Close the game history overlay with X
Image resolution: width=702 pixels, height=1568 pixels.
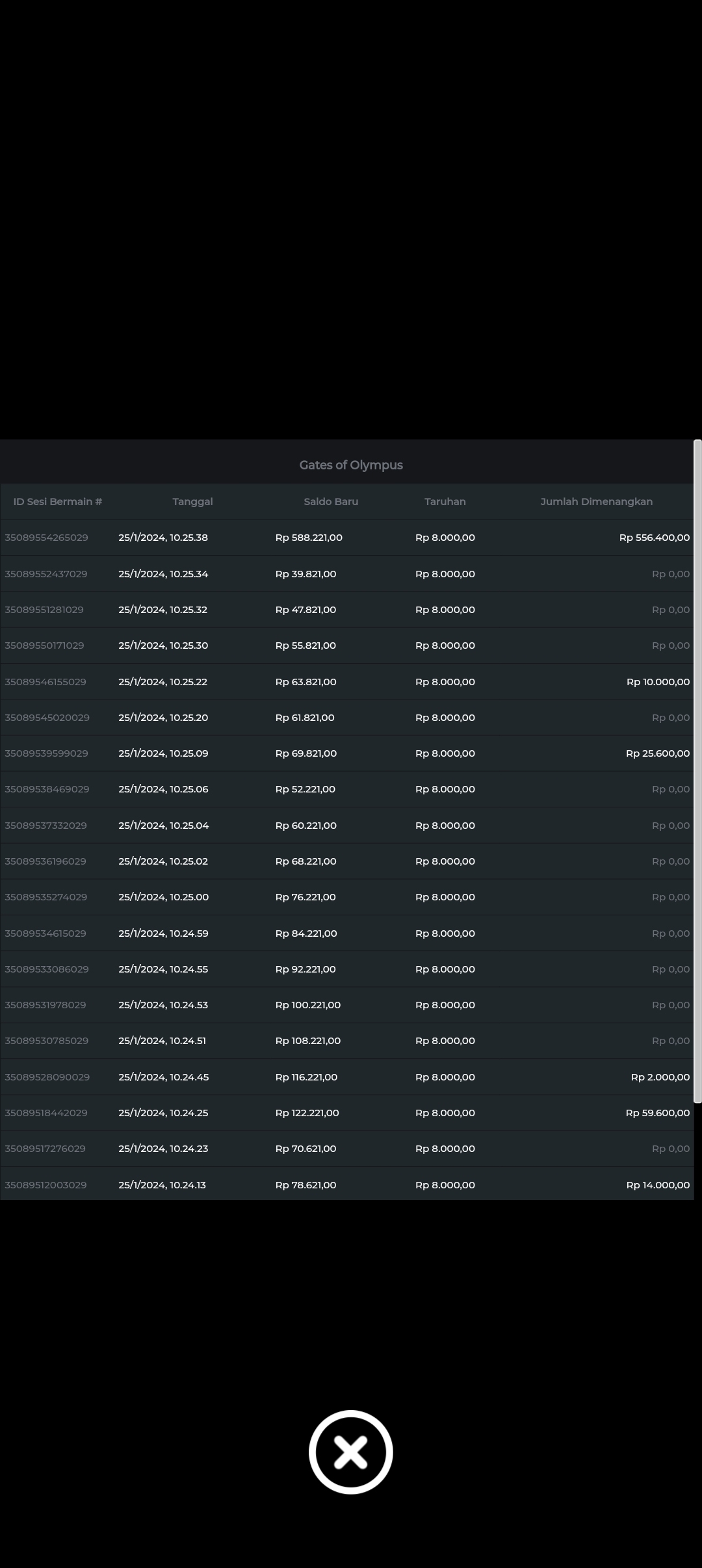tap(350, 1452)
